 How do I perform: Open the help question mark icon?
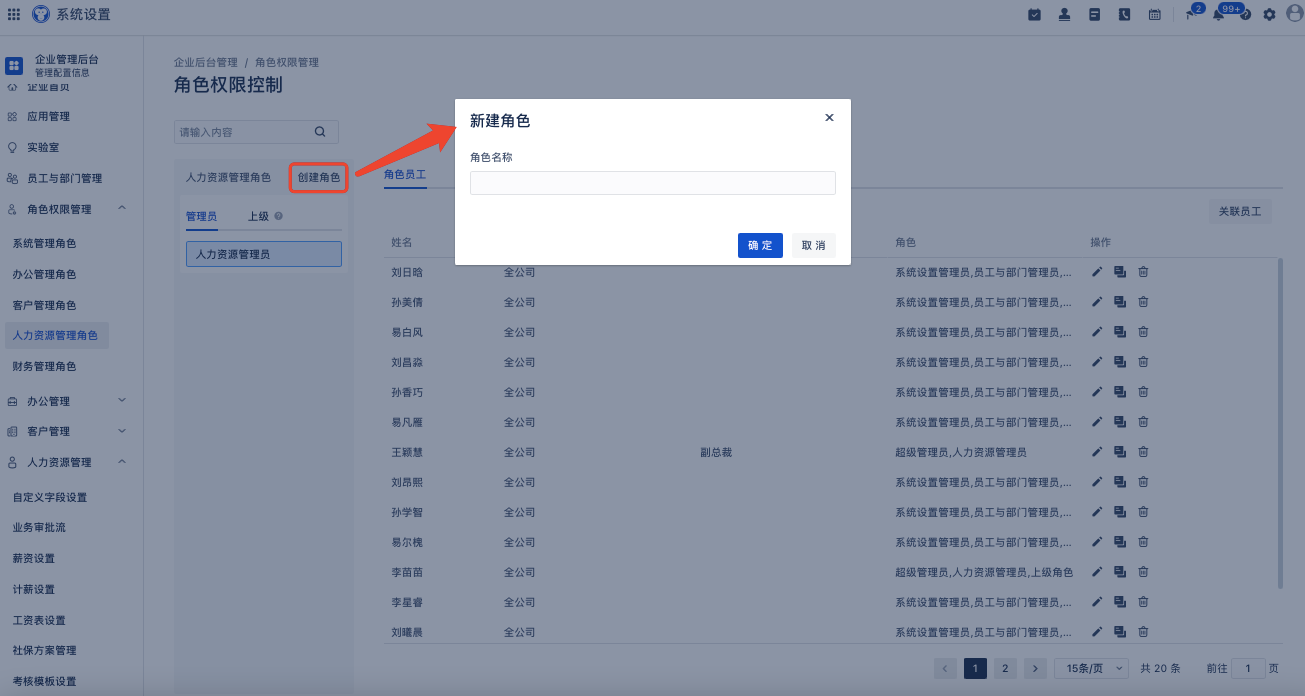[x=1245, y=14]
